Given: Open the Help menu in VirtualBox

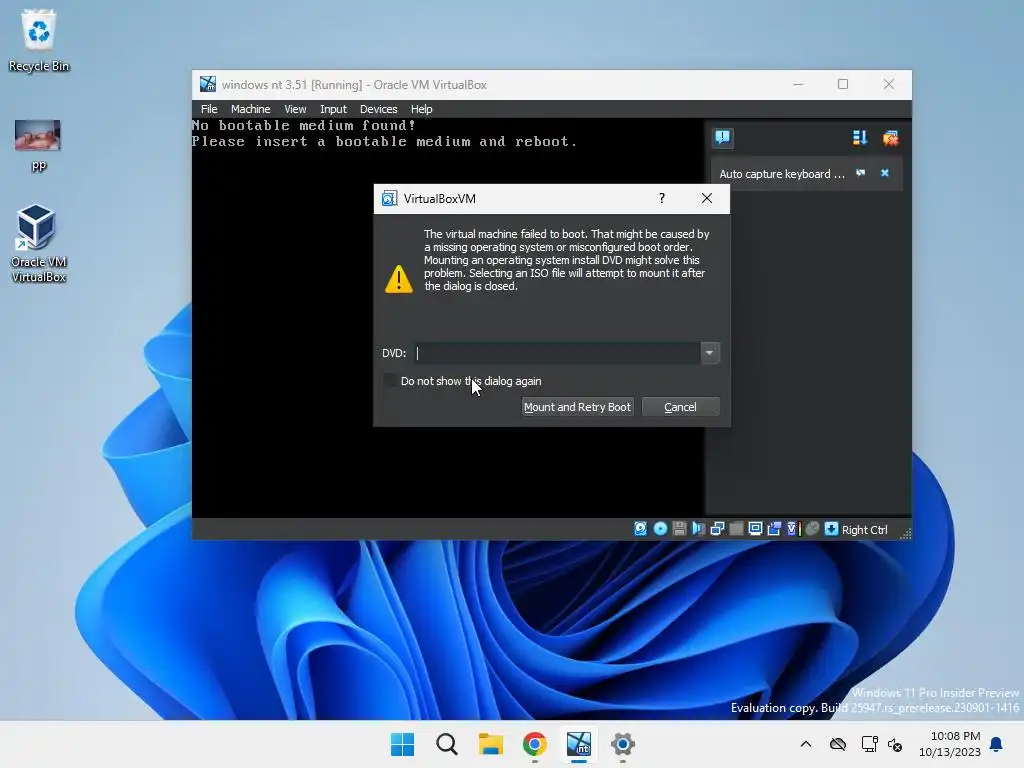Looking at the screenshot, I should 421,109.
